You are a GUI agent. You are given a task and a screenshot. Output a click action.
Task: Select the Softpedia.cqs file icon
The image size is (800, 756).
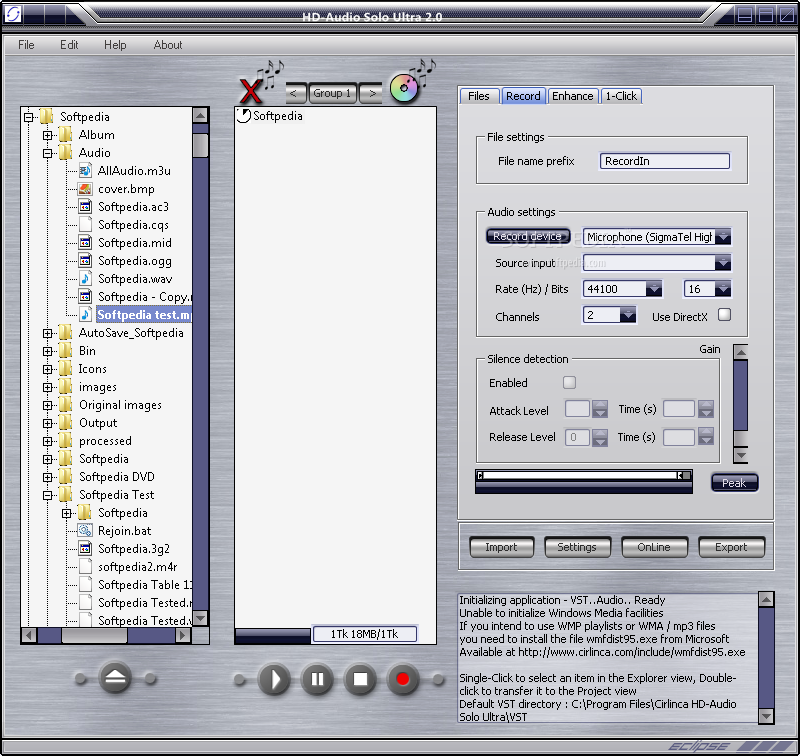click(x=85, y=224)
